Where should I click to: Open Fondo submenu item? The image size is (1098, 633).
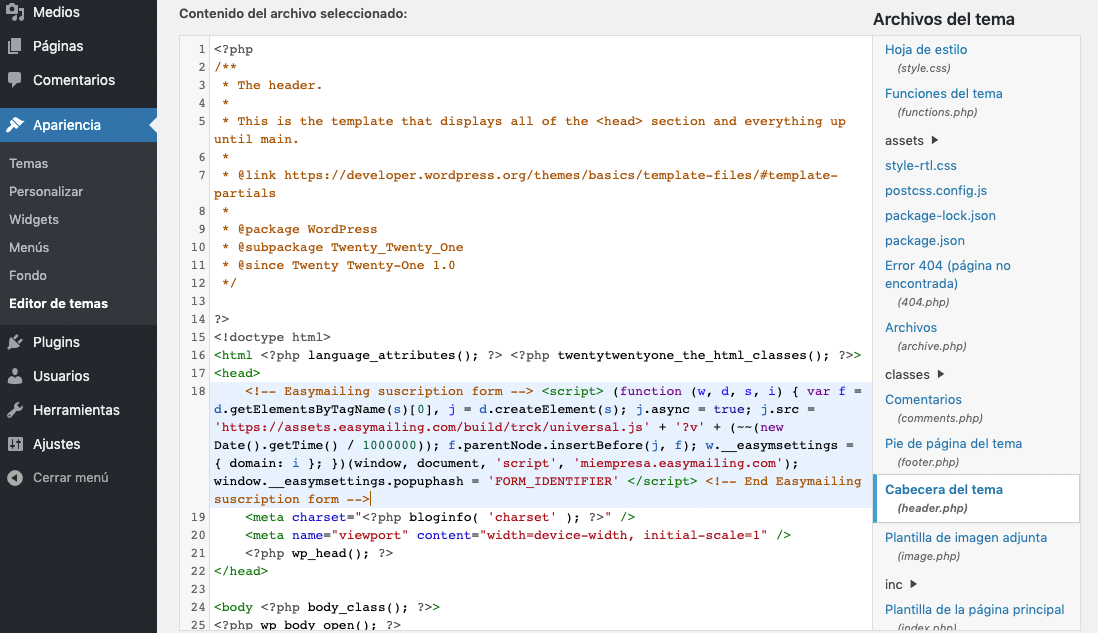coord(28,275)
